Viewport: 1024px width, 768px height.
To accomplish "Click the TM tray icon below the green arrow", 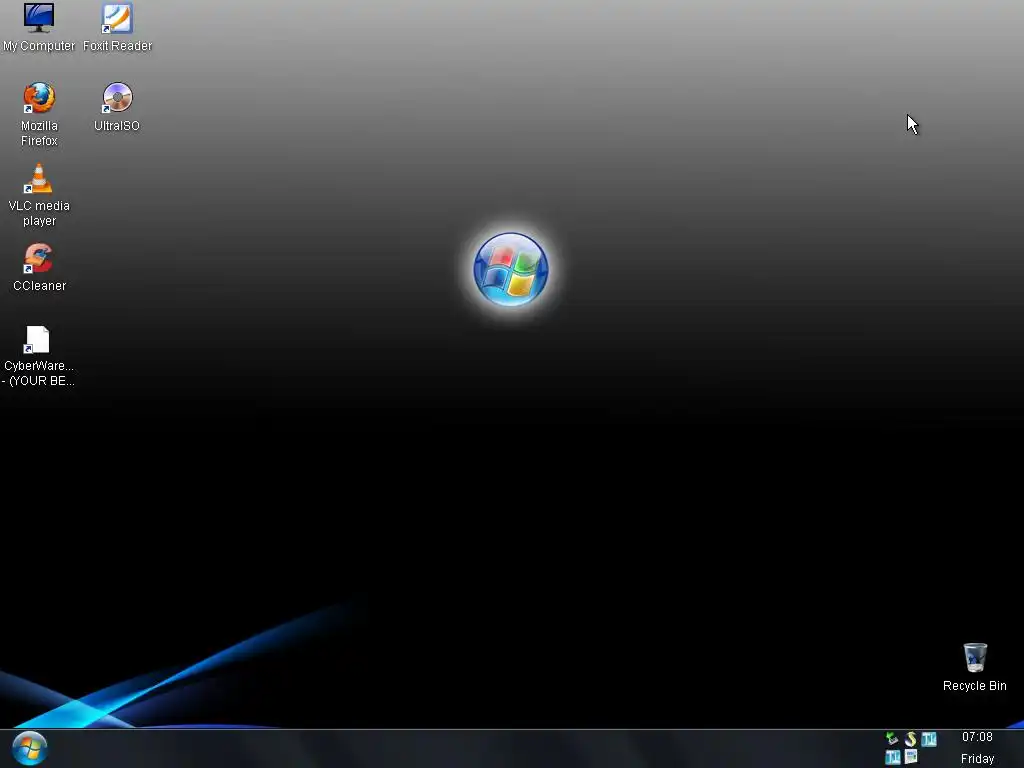I will [x=892, y=757].
